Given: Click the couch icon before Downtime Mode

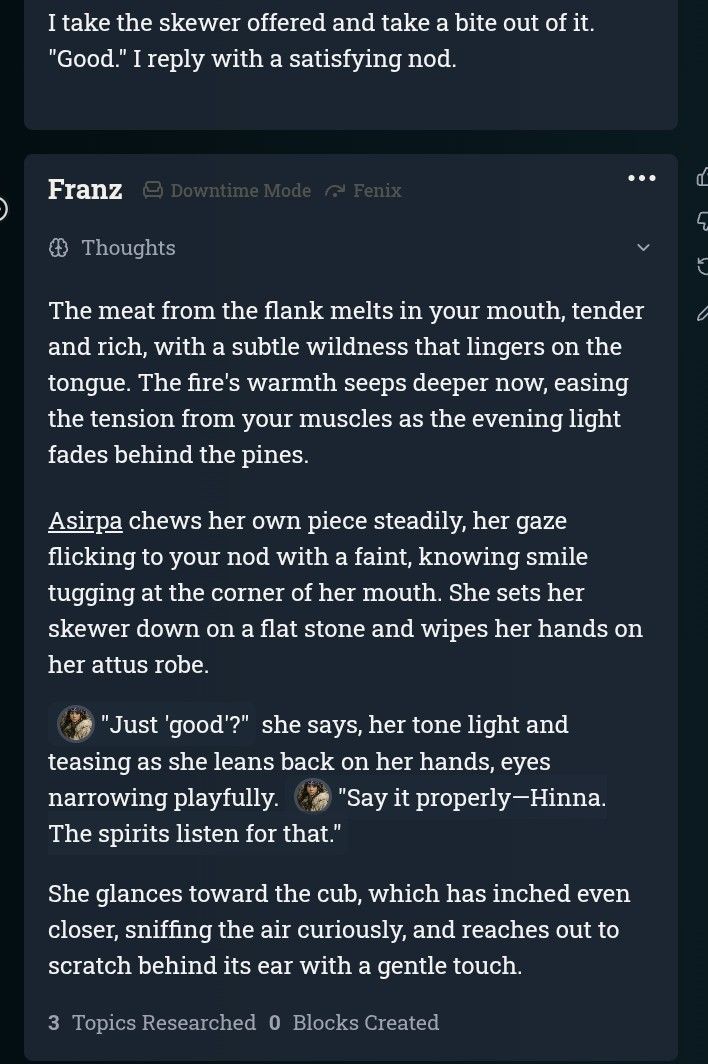Looking at the screenshot, I should click(153, 191).
